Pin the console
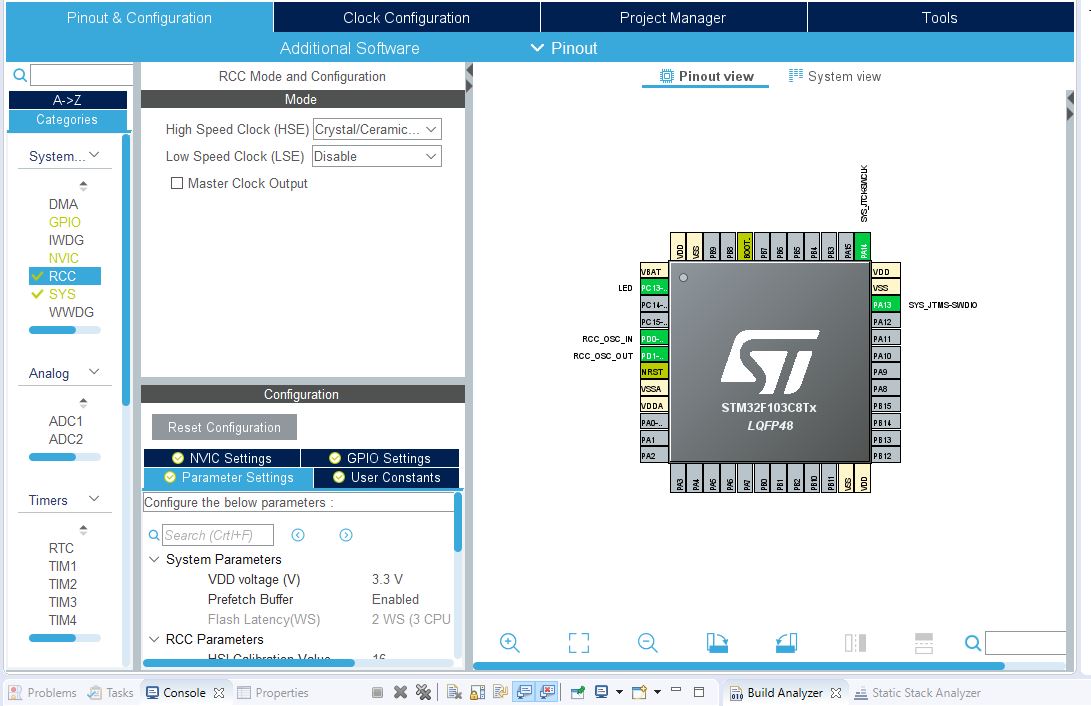1091x706 pixels. [x=578, y=692]
